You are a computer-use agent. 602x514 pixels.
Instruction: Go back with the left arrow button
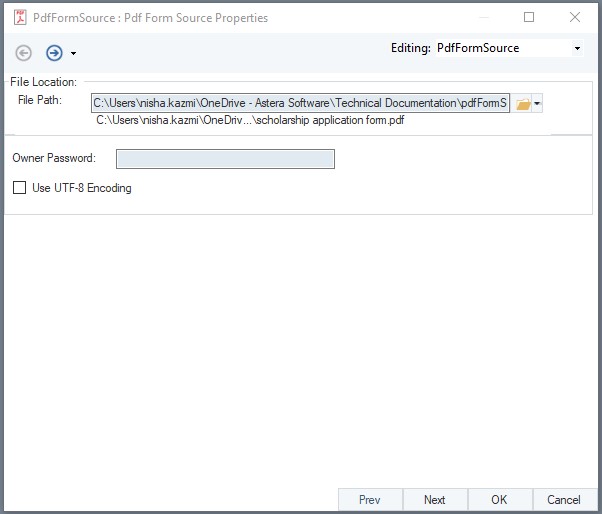coord(24,53)
